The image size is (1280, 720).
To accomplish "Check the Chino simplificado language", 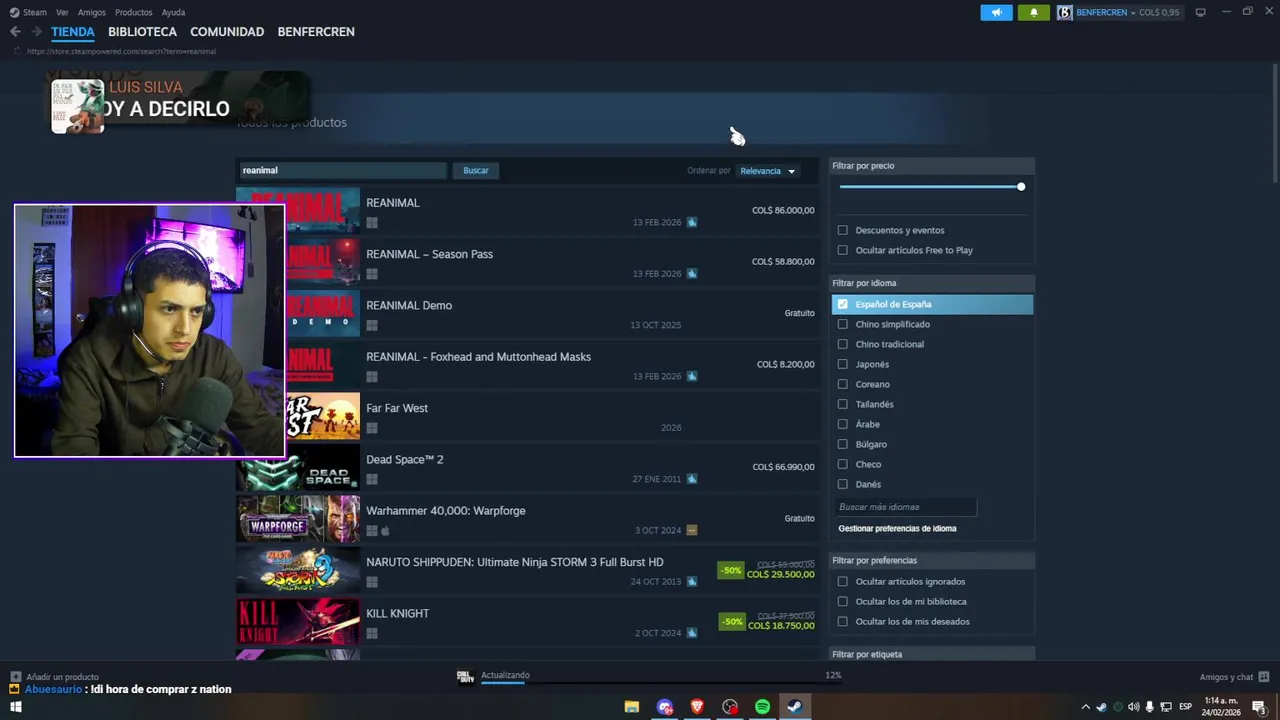I will (x=842, y=324).
